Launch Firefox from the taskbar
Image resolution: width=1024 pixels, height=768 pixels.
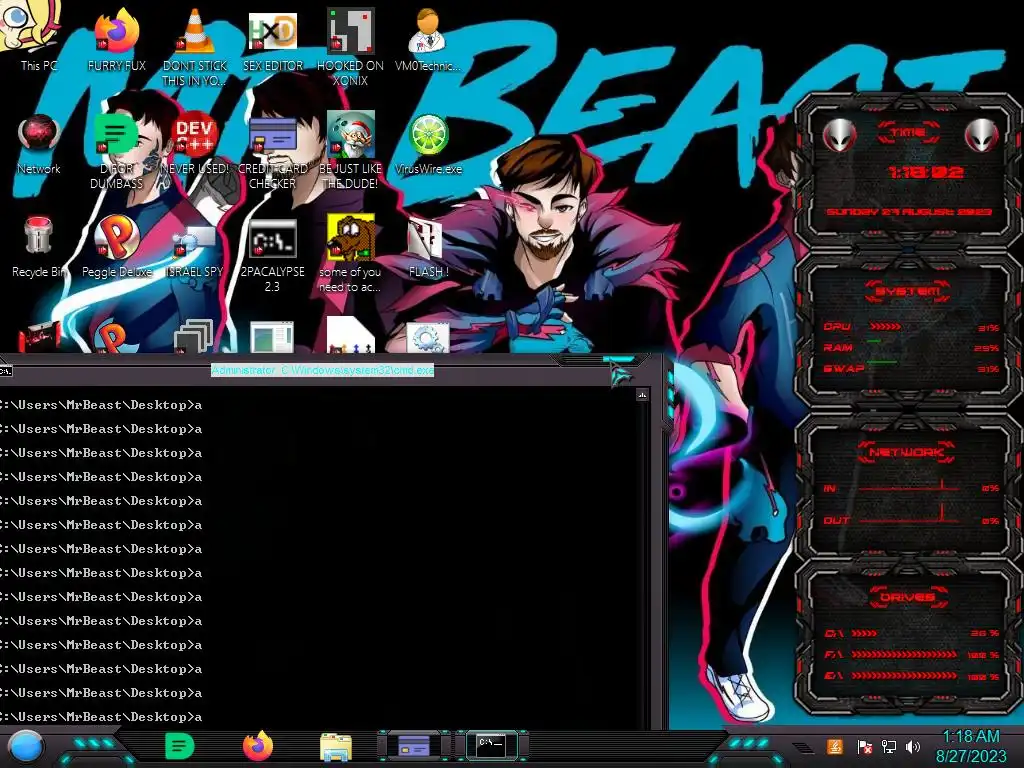tap(258, 746)
